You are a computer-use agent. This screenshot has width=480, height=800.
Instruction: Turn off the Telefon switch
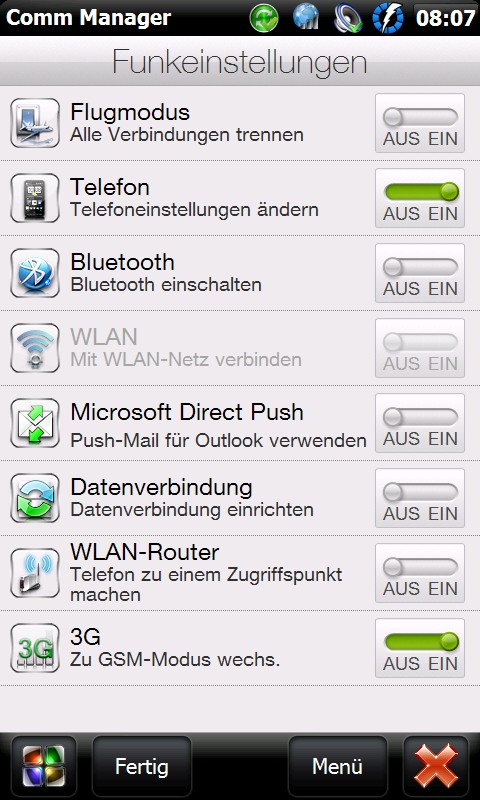pos(420,198)
